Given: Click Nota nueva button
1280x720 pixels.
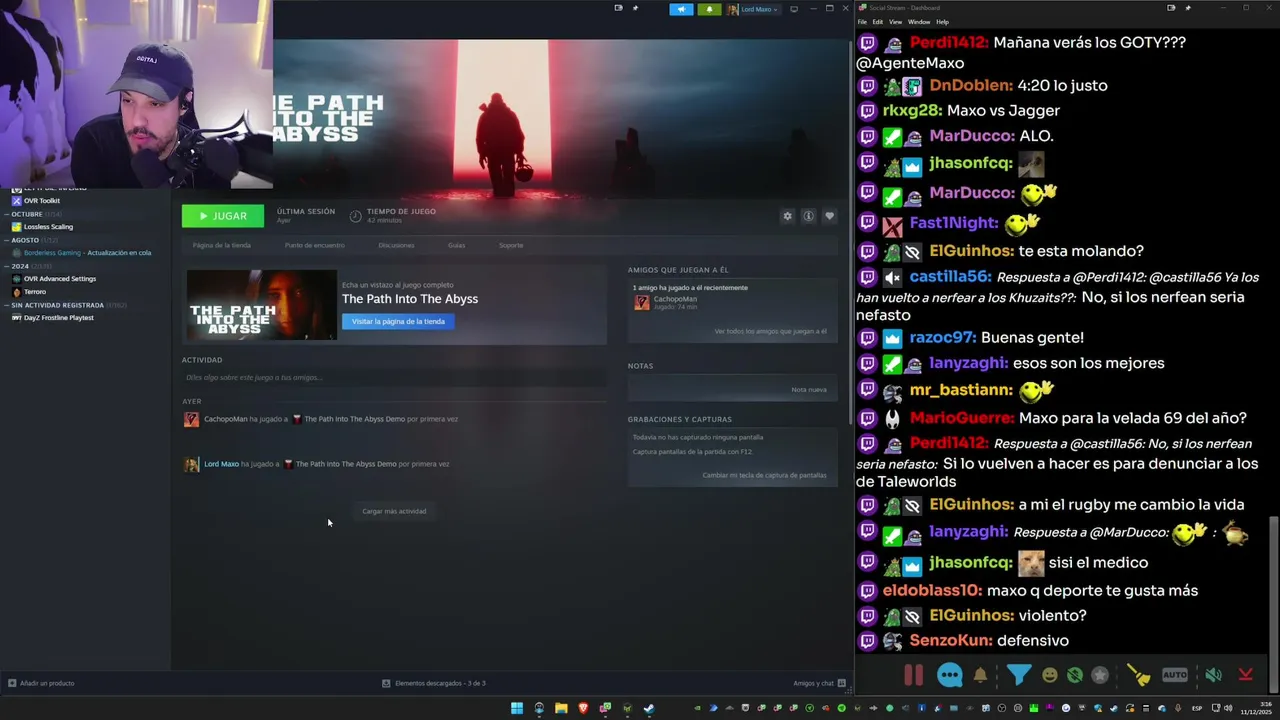Looking at the screenshot, I should pyautogui.click(x=809, y=389).
